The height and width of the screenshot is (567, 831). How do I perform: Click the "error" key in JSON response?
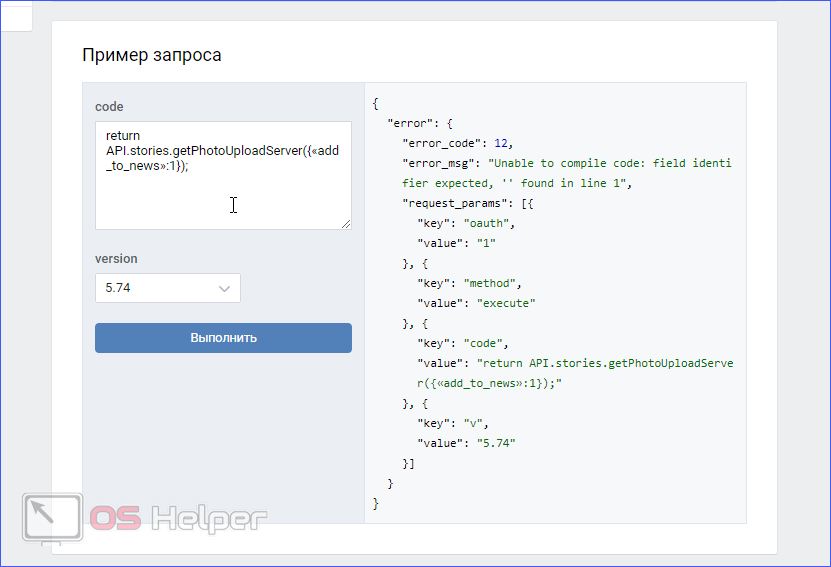413,123
